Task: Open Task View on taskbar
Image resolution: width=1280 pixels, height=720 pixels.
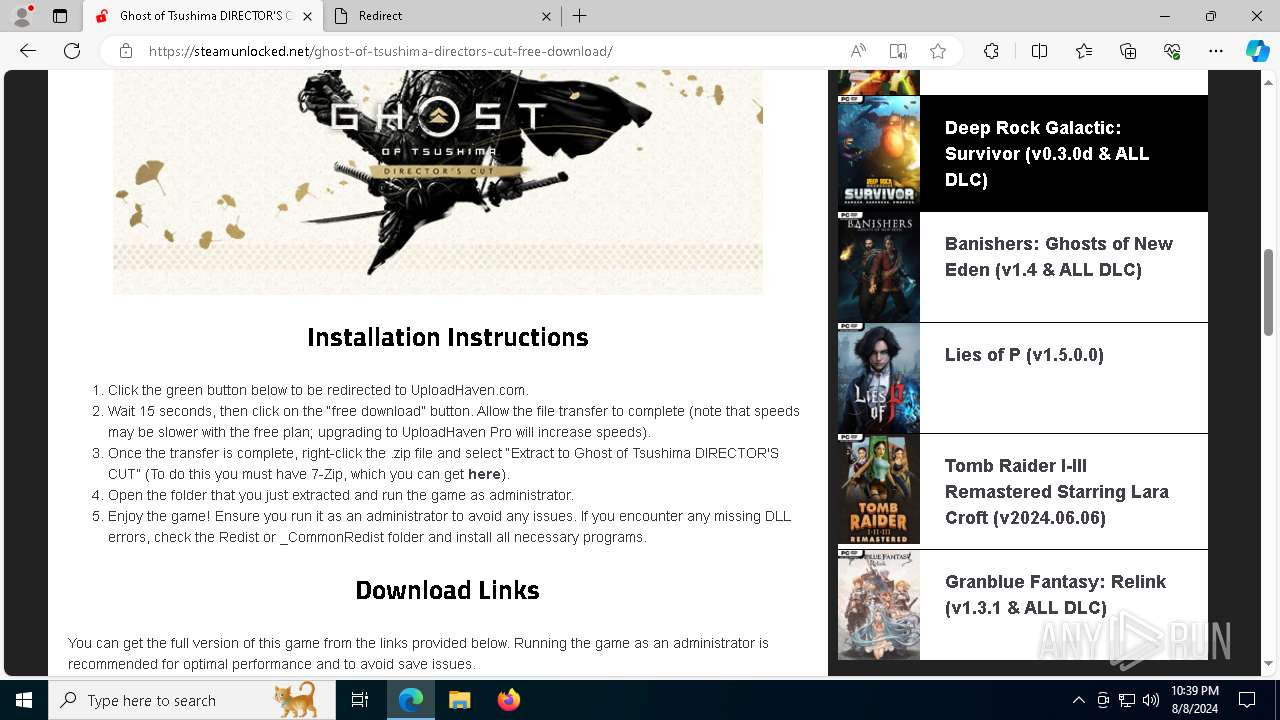Action: pyautogui.click(x=360, y=700)
